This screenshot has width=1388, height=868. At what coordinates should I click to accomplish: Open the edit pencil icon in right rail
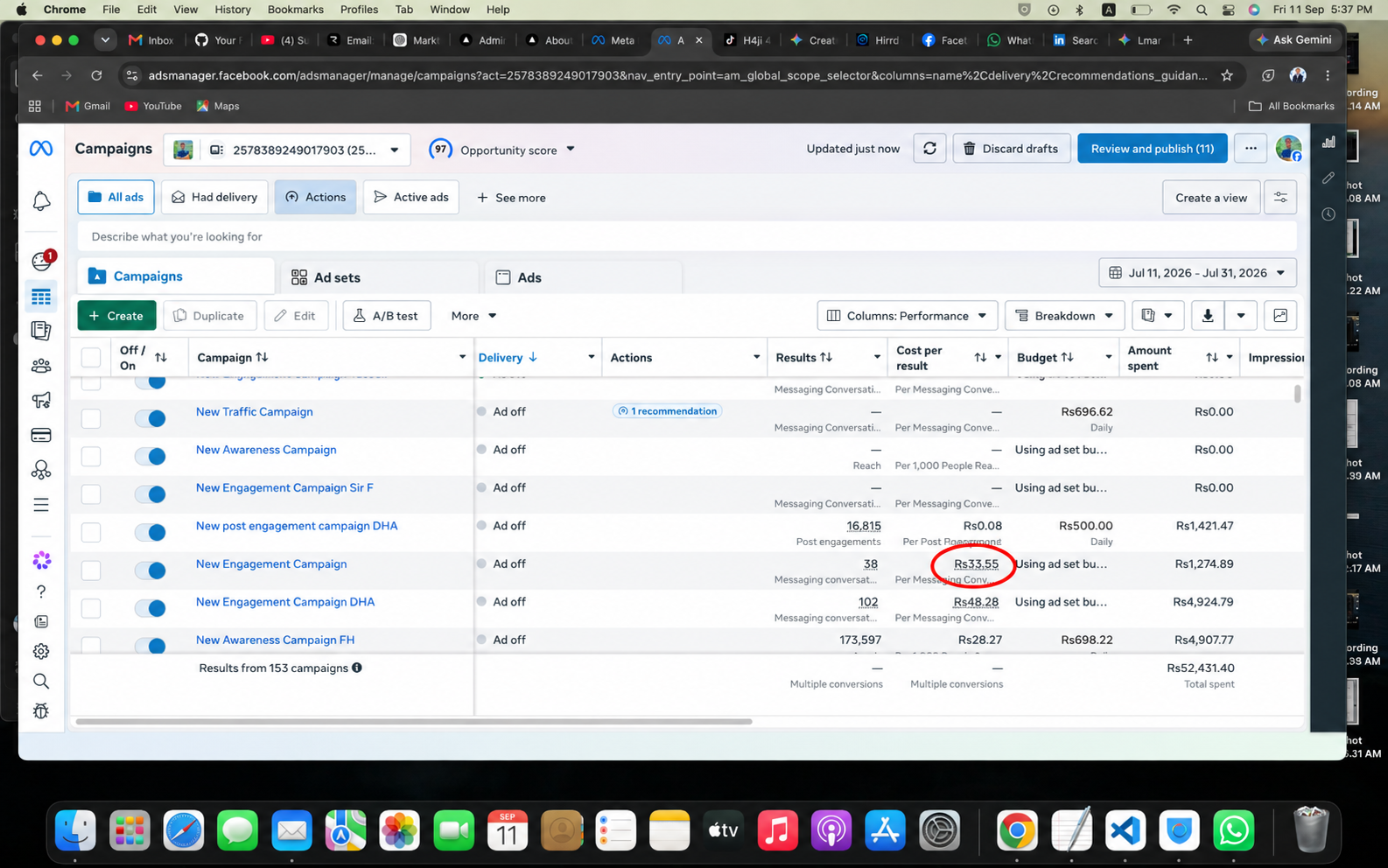click(1328, 178)
